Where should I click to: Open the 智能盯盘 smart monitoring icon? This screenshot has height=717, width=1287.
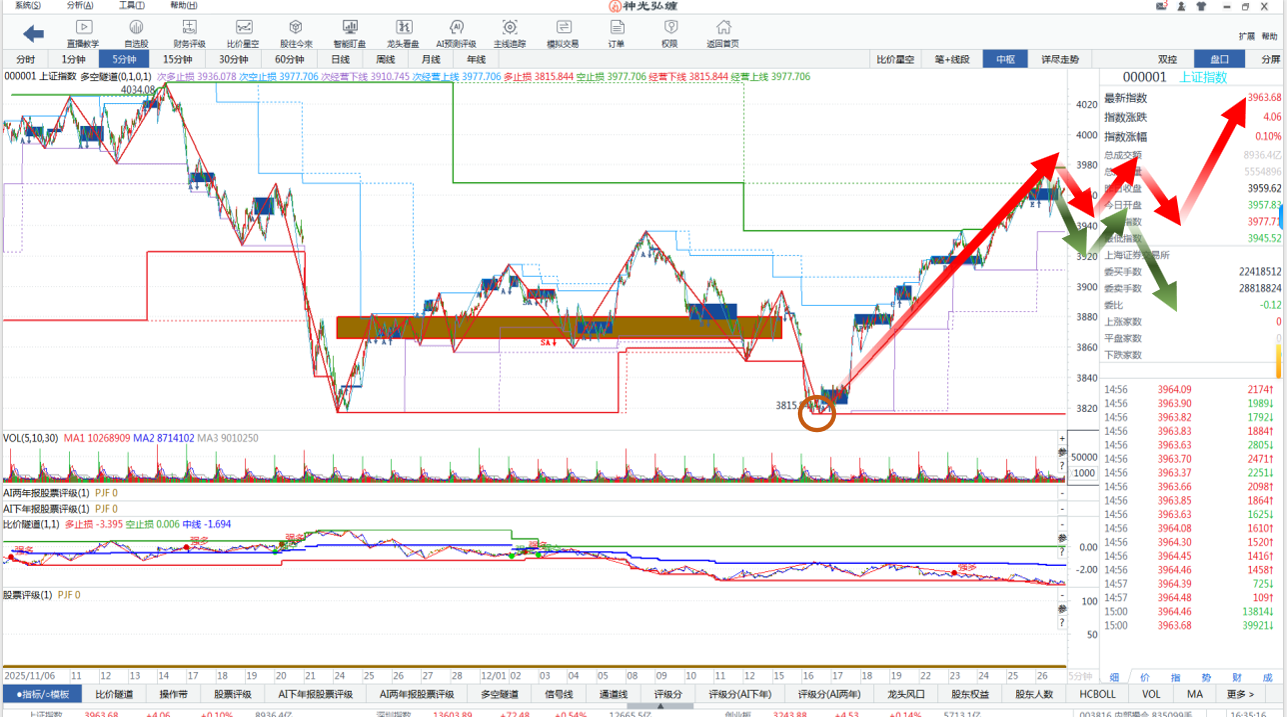[x=349, y=33]
